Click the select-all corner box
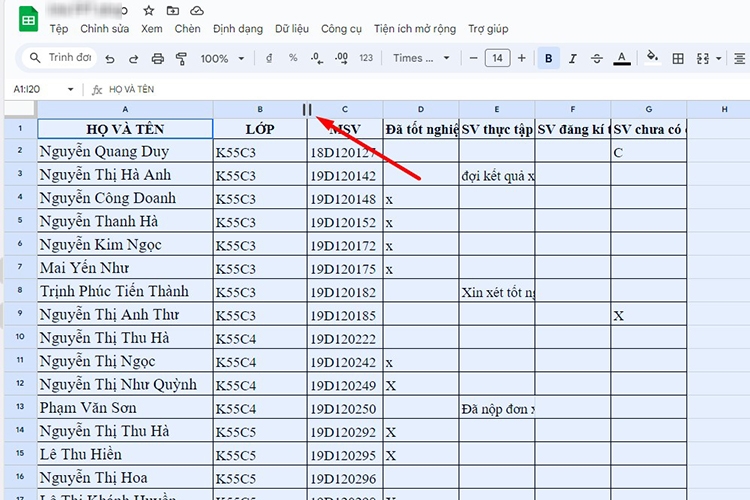Image resolution: width=750 pixels, height=500 pixels. 21,109
